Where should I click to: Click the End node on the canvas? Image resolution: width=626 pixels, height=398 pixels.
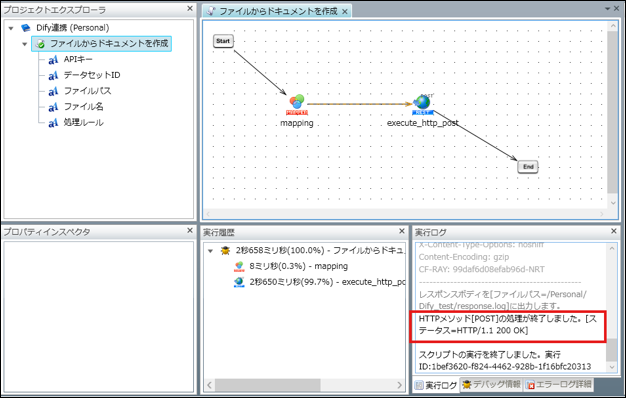pyautogui.click(x=528, y=167)
